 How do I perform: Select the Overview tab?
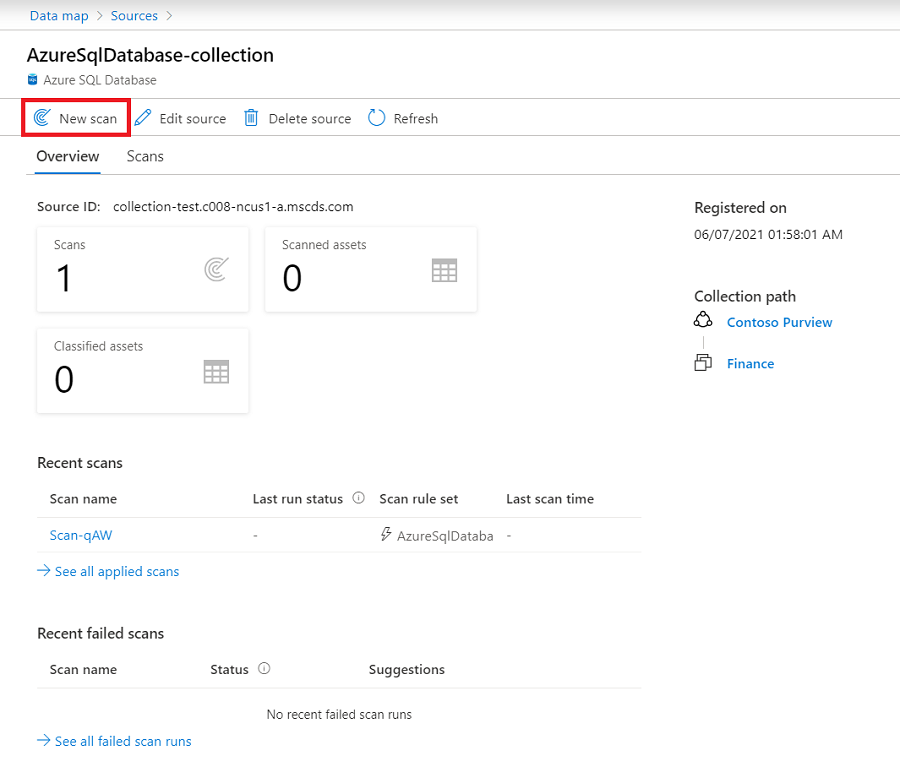(x=67, y=156)
